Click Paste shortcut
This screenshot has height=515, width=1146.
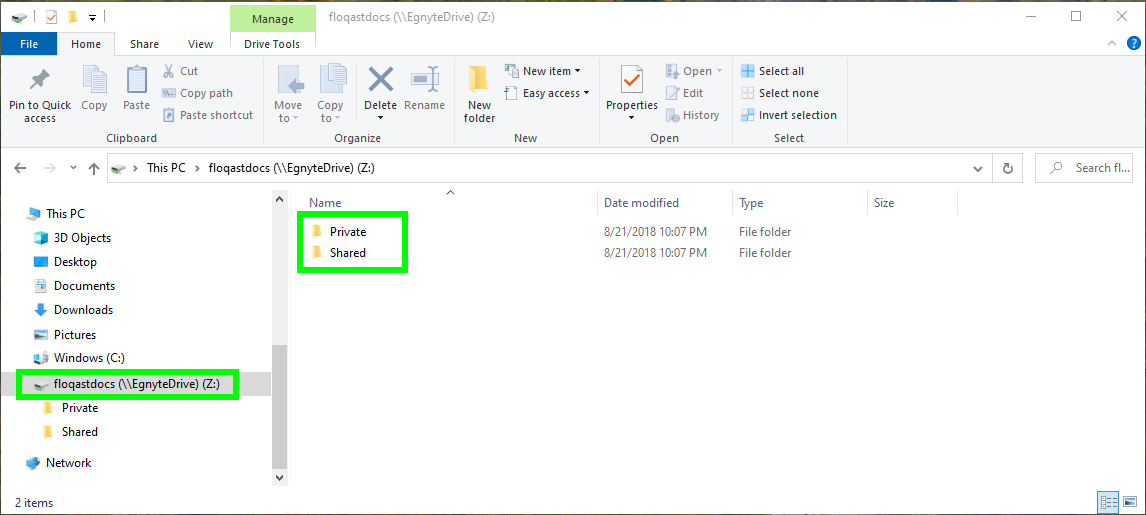207,115
